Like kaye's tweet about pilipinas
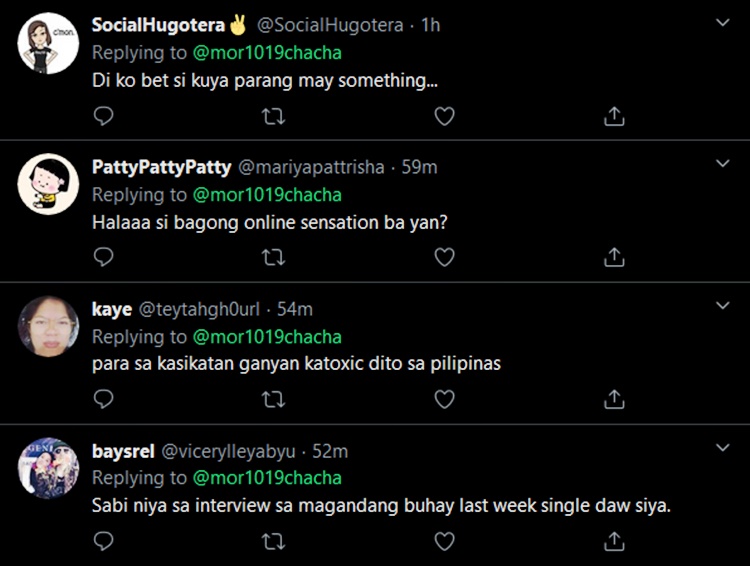The height and width of the screenshot is (566, 750). coord(444,399)
